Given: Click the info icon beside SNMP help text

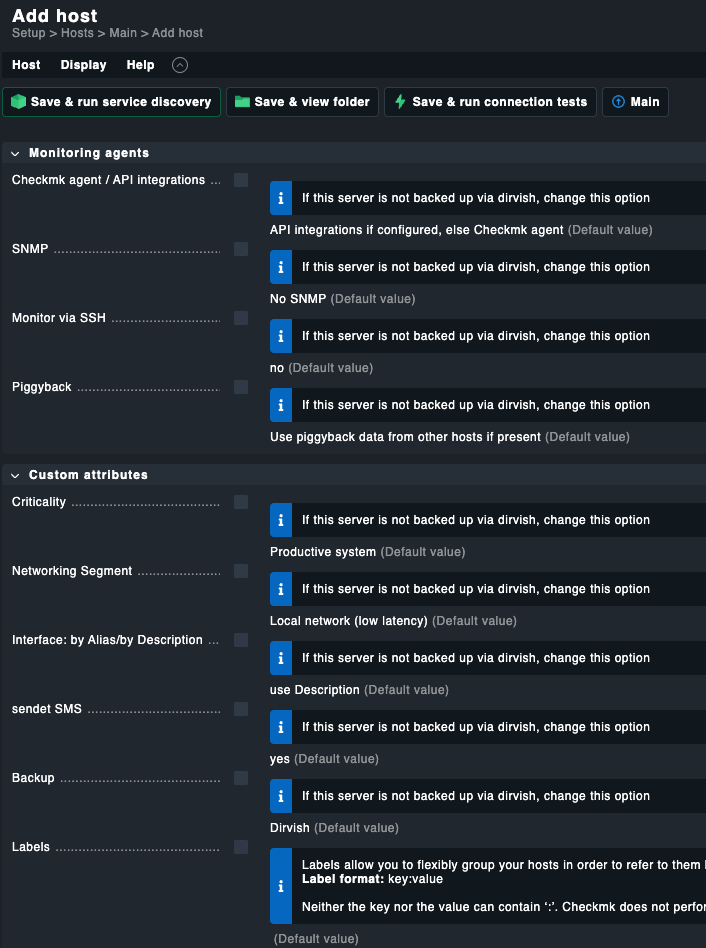Looking at the screenshot, I should [281, 267].
